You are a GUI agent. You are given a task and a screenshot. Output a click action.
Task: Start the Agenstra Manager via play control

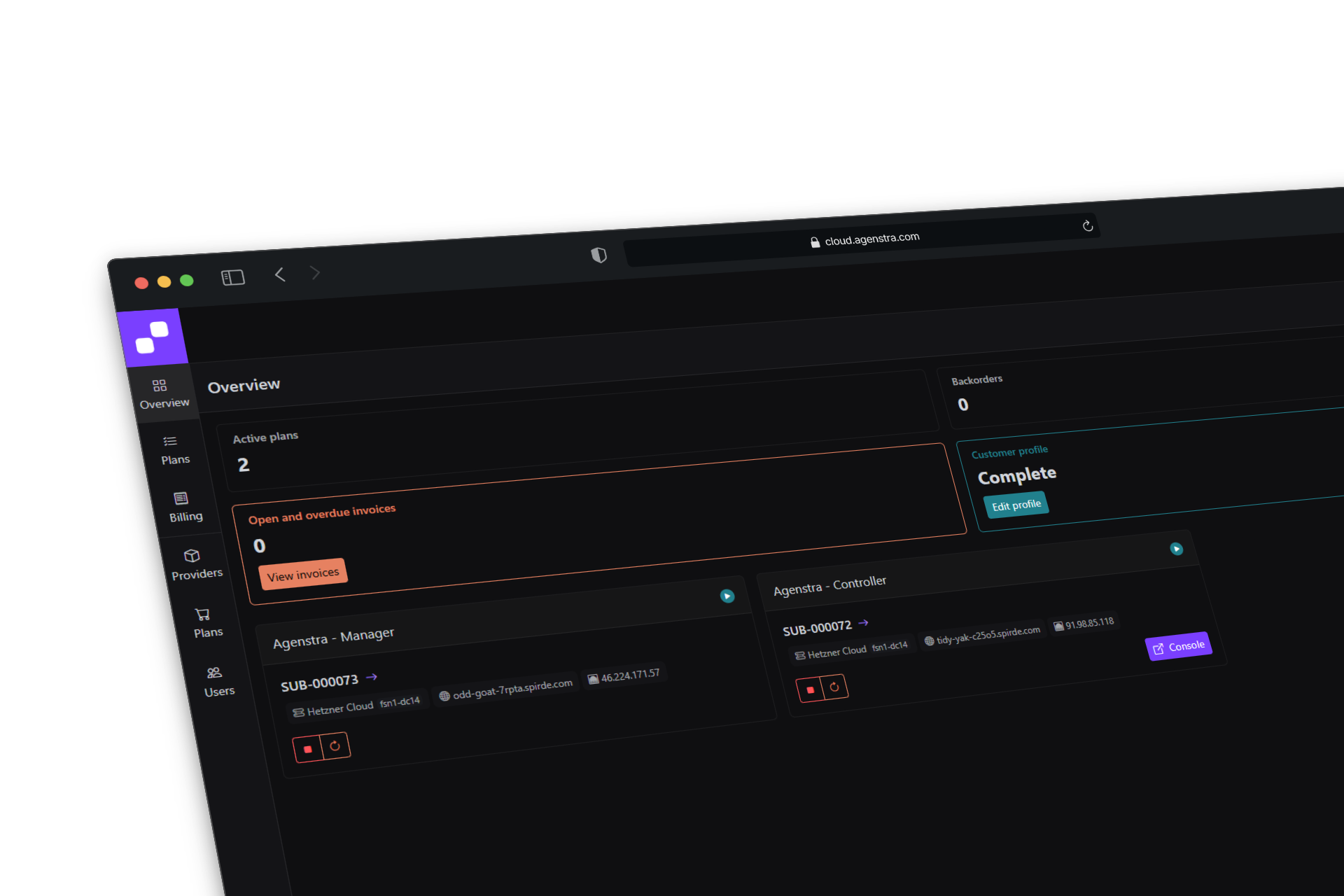click(727, 596)
